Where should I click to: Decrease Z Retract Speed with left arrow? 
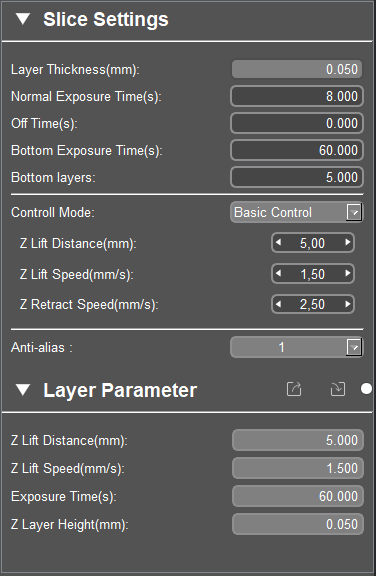[x=278, y=304]
